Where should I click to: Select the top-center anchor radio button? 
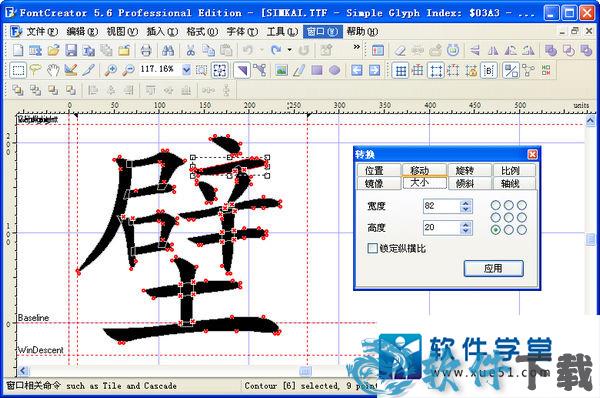click(x=509, y=205)
